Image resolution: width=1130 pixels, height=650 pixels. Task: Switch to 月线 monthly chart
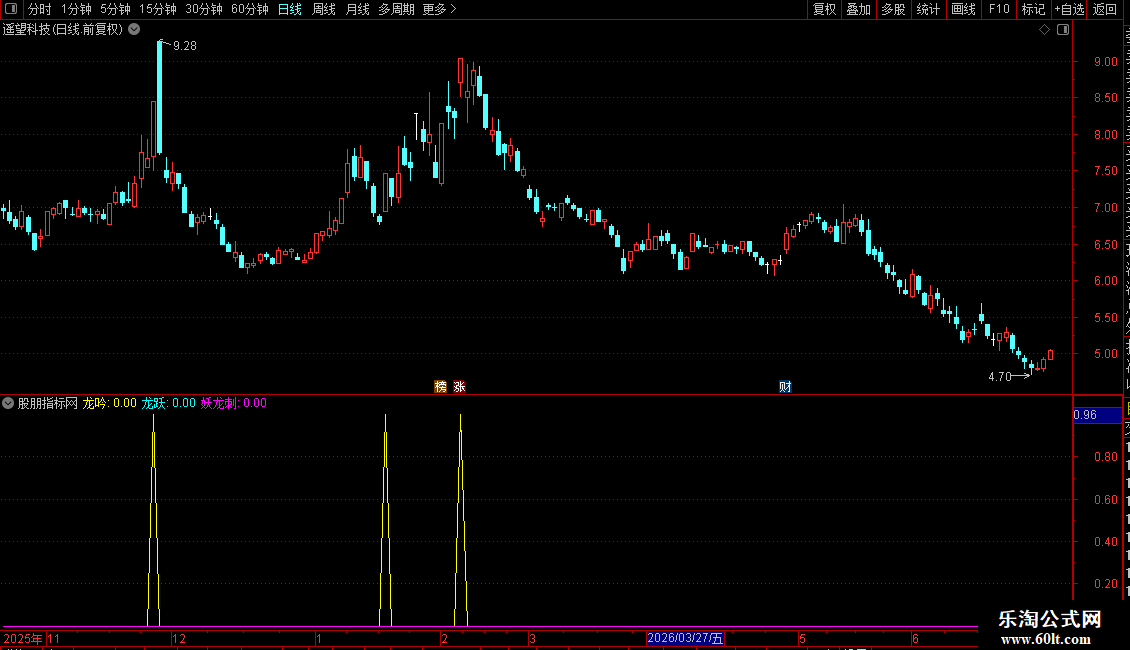click(357, 9)
